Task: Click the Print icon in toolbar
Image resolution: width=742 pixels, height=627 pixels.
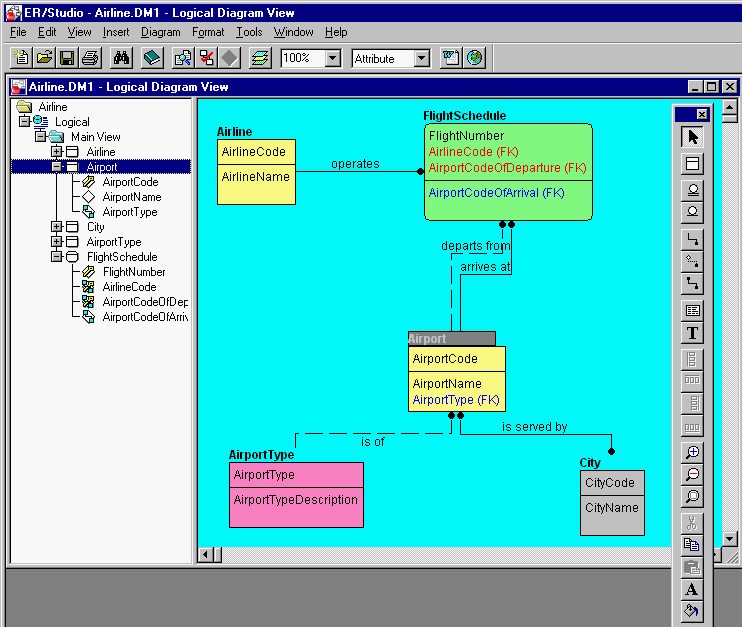Action: 89,58
